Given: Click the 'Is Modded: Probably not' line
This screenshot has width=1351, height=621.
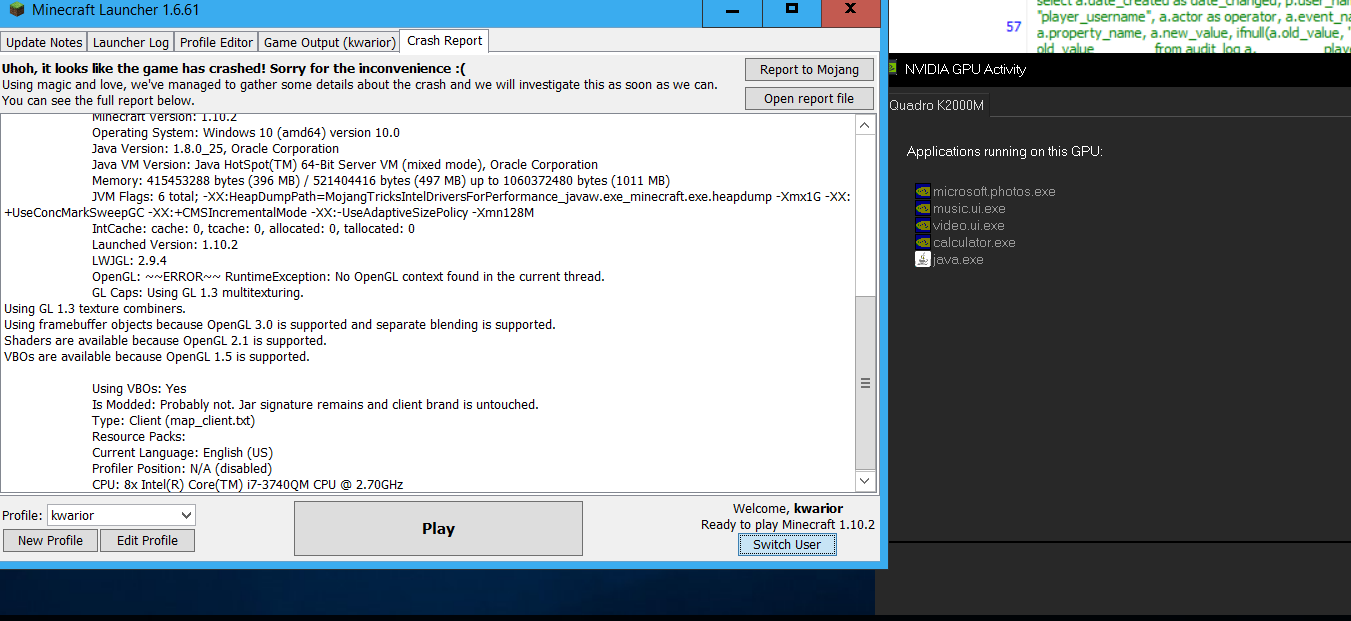Looking at the screenshot, I should click(315, 405).
